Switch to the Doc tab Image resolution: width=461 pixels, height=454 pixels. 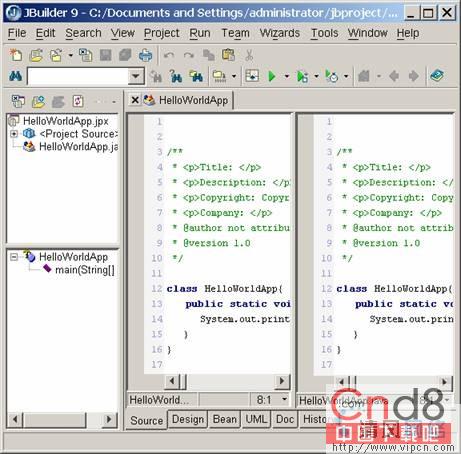[285, 419]
